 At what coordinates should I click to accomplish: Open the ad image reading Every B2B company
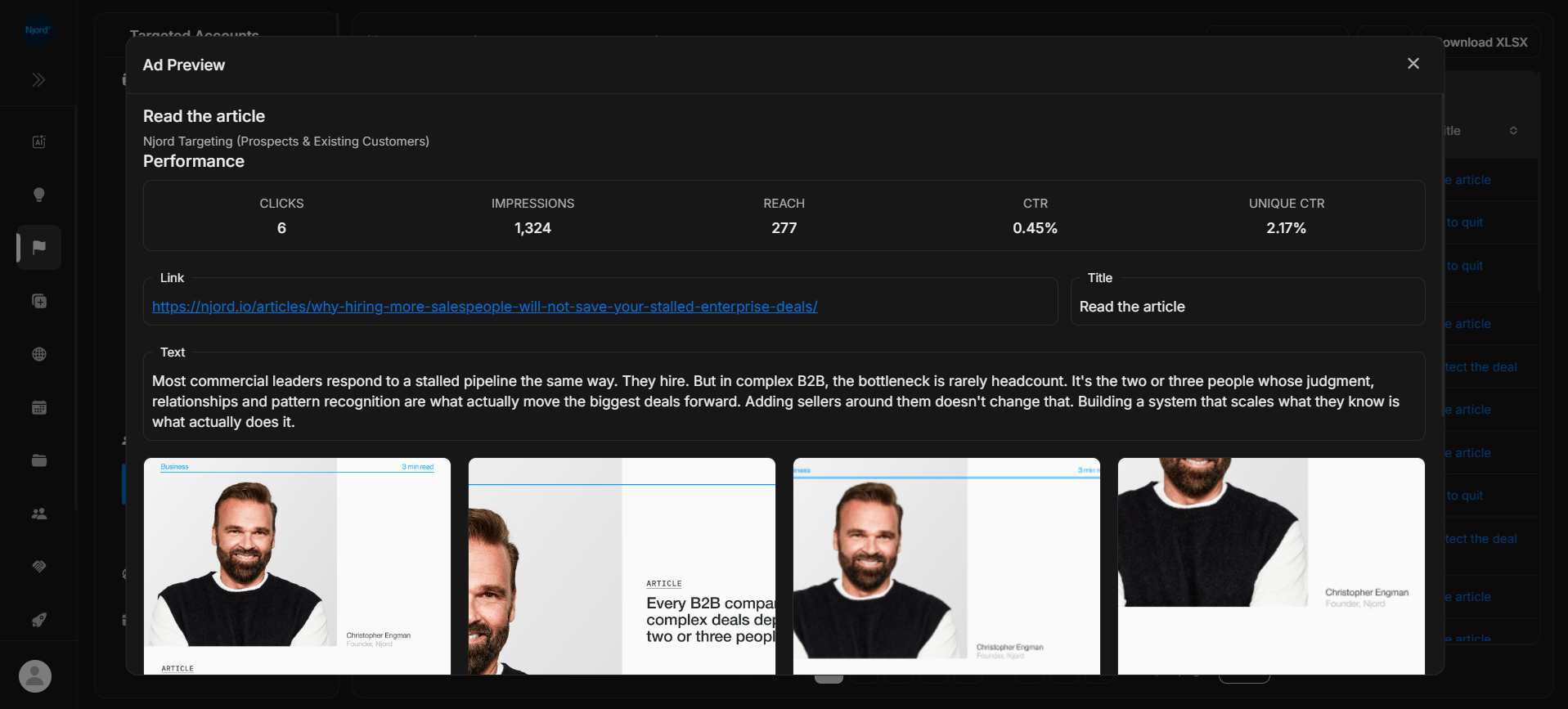pos(622,566)
